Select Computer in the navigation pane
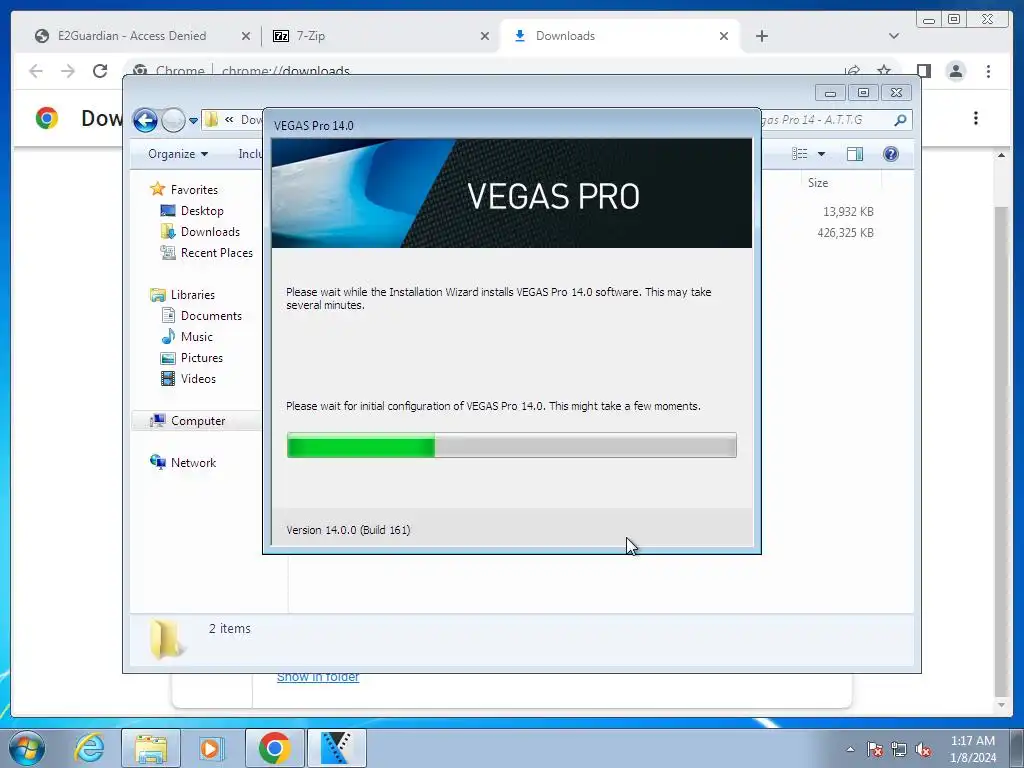 click(198, 421)
